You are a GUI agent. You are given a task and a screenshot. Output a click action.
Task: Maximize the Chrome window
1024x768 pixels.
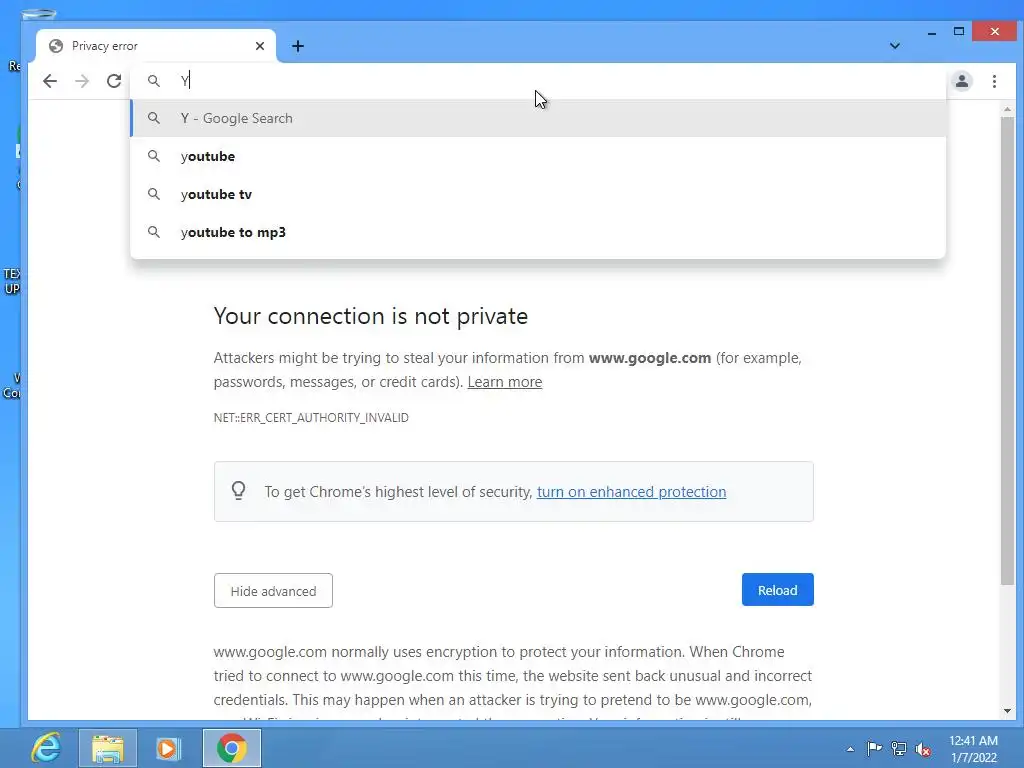[959, 31]
